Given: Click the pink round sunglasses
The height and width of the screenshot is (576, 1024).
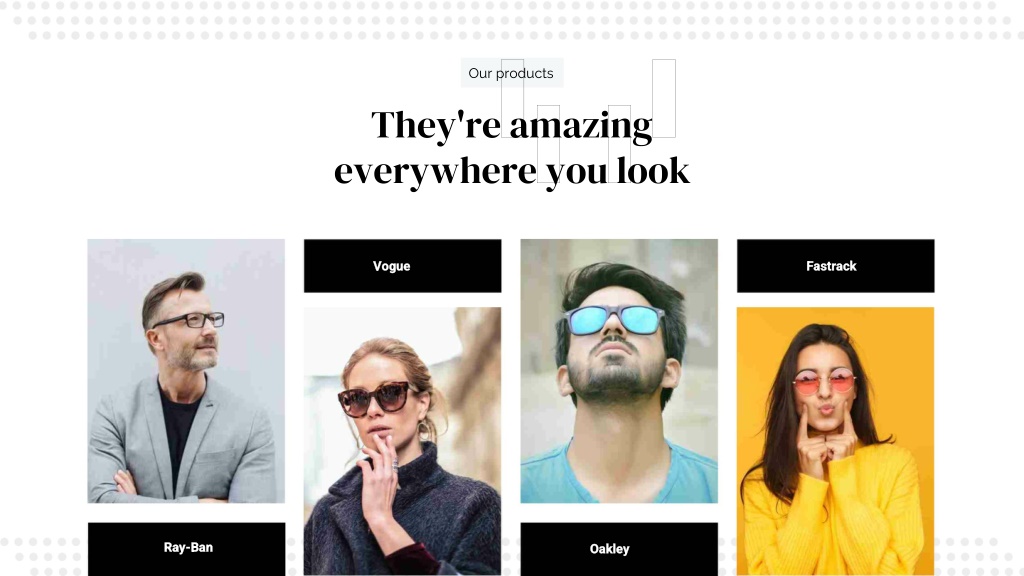Looking at the screenshot, I should point(824,381).
